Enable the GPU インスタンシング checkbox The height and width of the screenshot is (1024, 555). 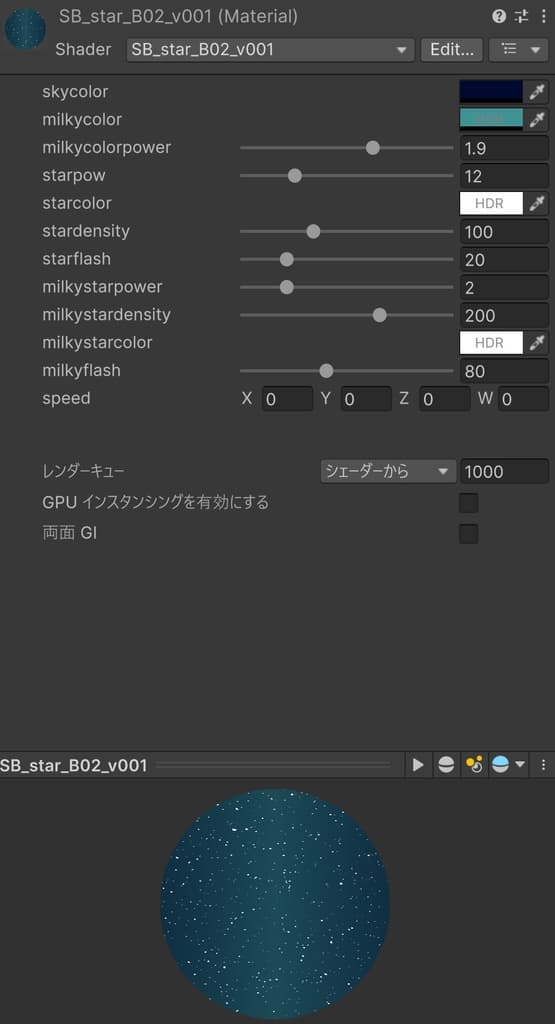[469, 503]
